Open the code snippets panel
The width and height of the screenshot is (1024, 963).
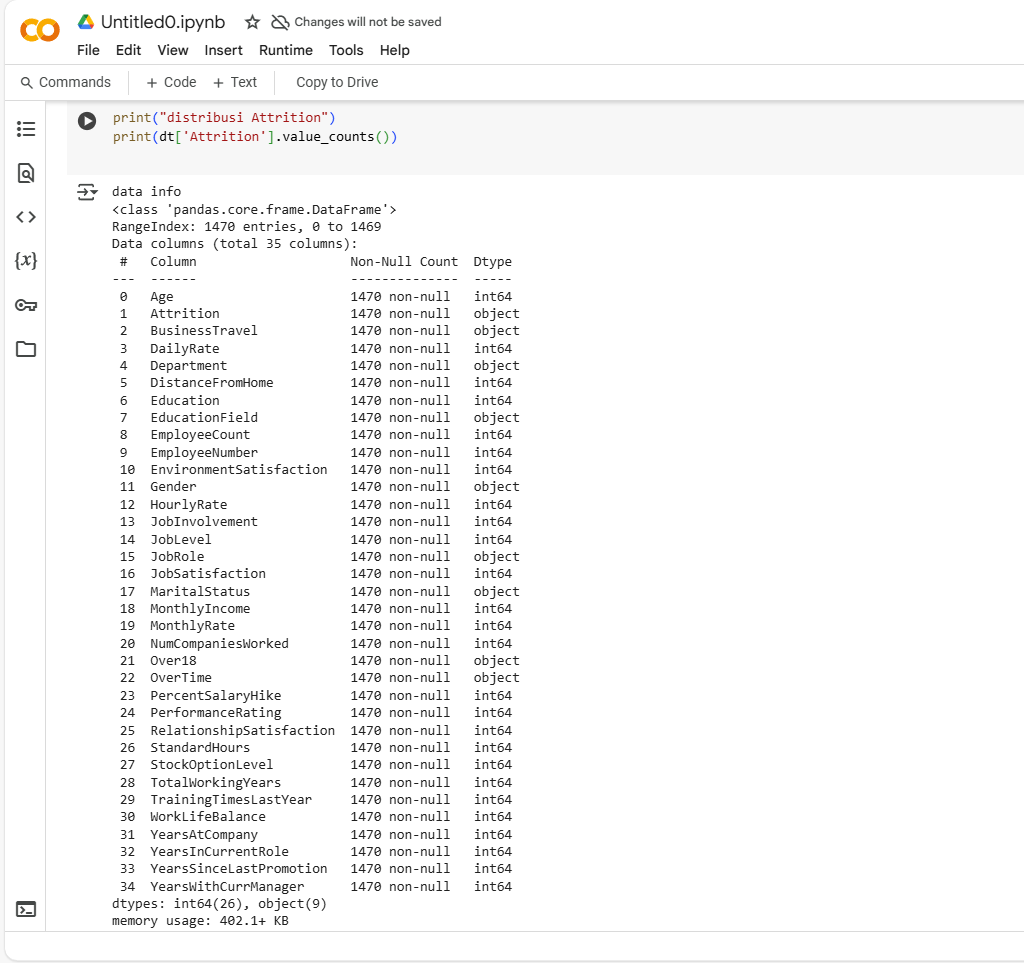pyautogui.click(x=25, y=216)
